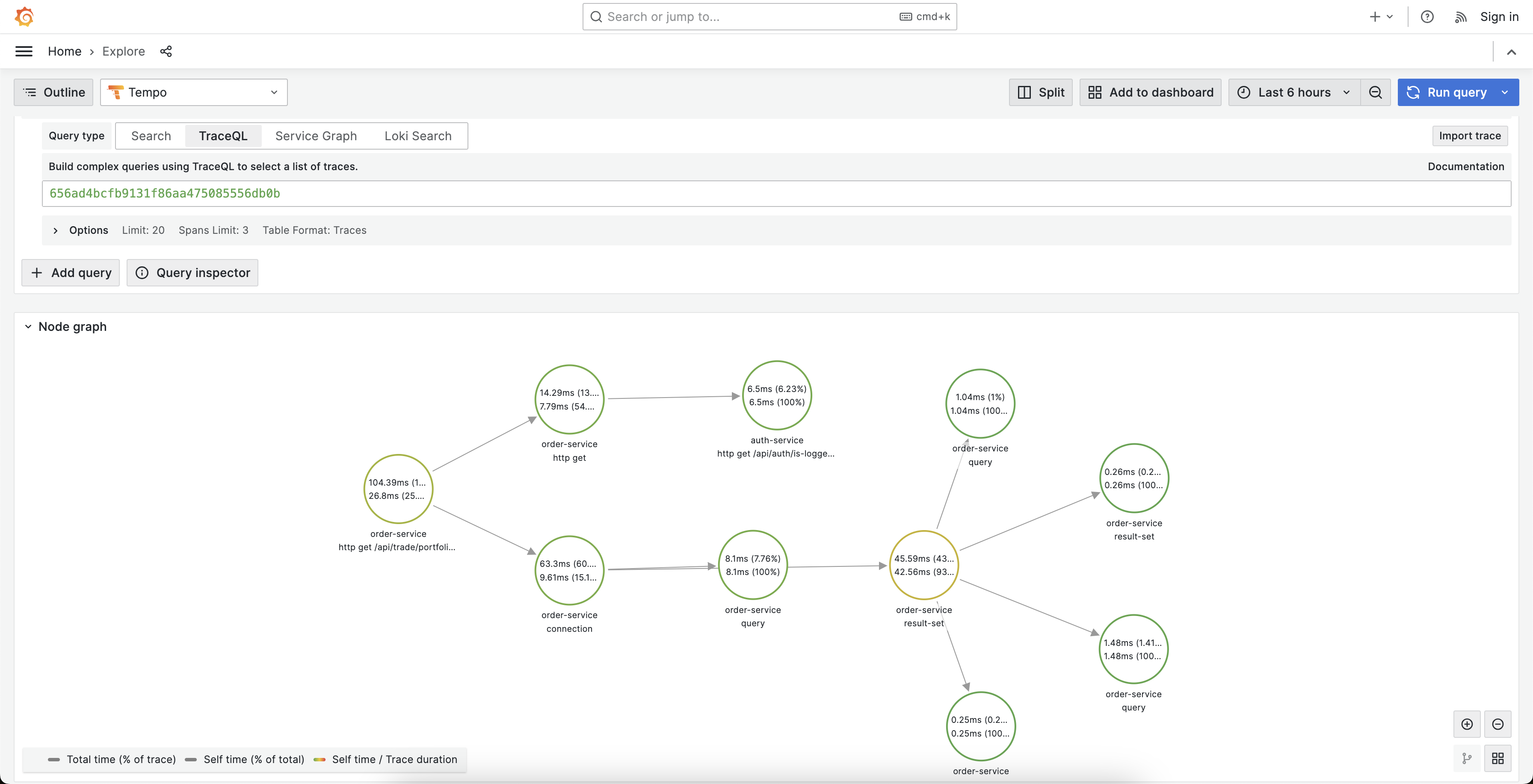Switch node graph to grid layout
Viewport: 1533px width, 784px height.
click(1498, 758)
